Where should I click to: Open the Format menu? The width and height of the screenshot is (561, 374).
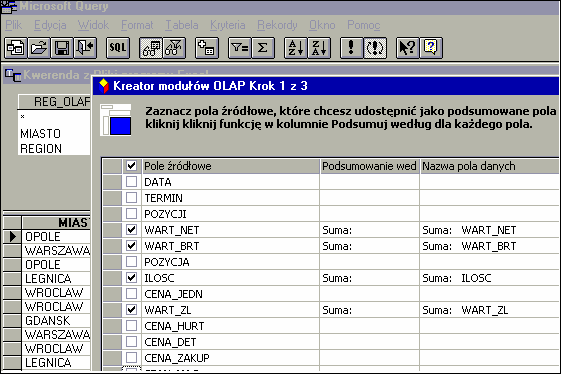point(137,25)
